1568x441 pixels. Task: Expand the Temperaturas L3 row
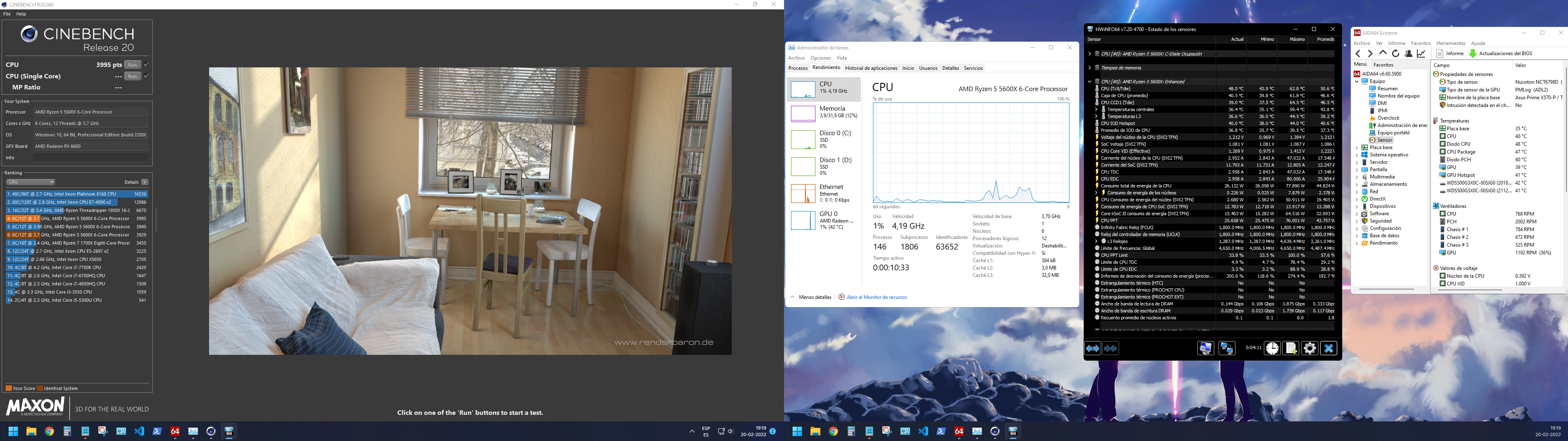1097,116
